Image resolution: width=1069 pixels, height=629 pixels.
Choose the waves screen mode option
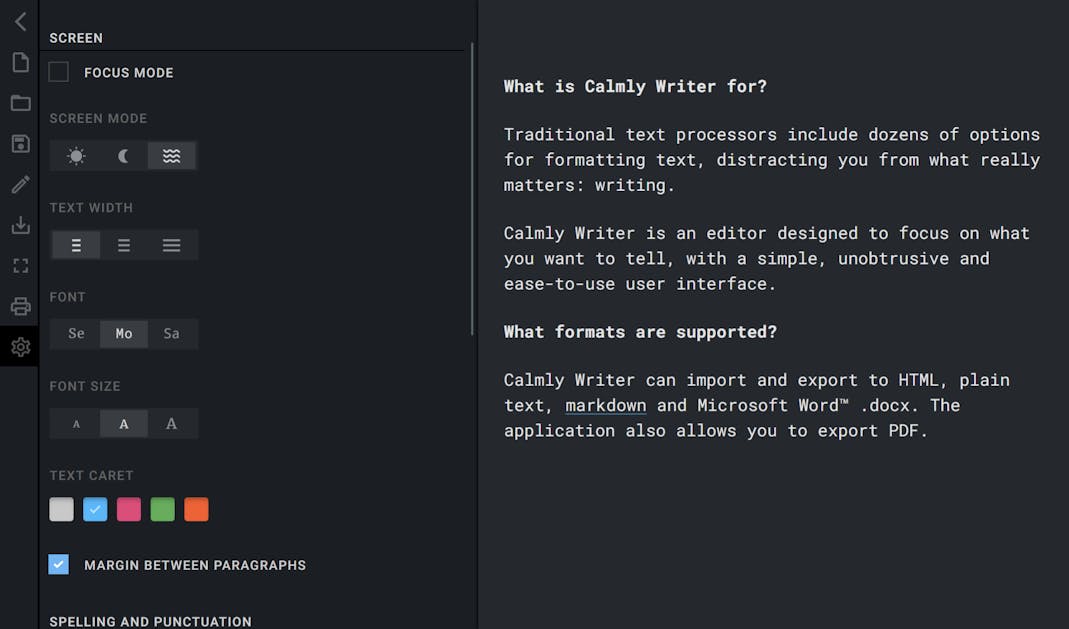tap(172, 155)
